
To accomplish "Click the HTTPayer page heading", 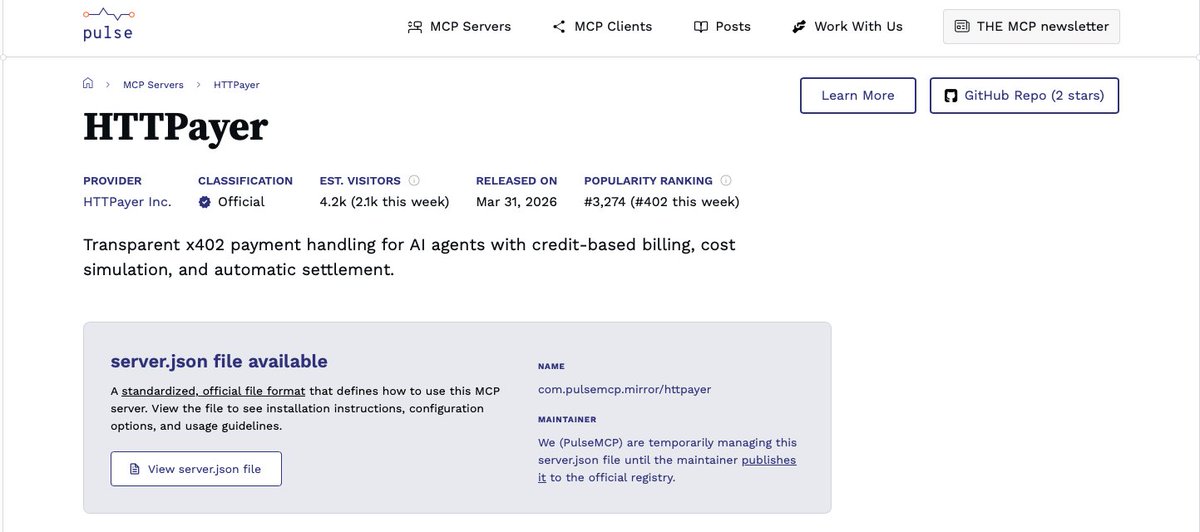I will tap(176, 127).
